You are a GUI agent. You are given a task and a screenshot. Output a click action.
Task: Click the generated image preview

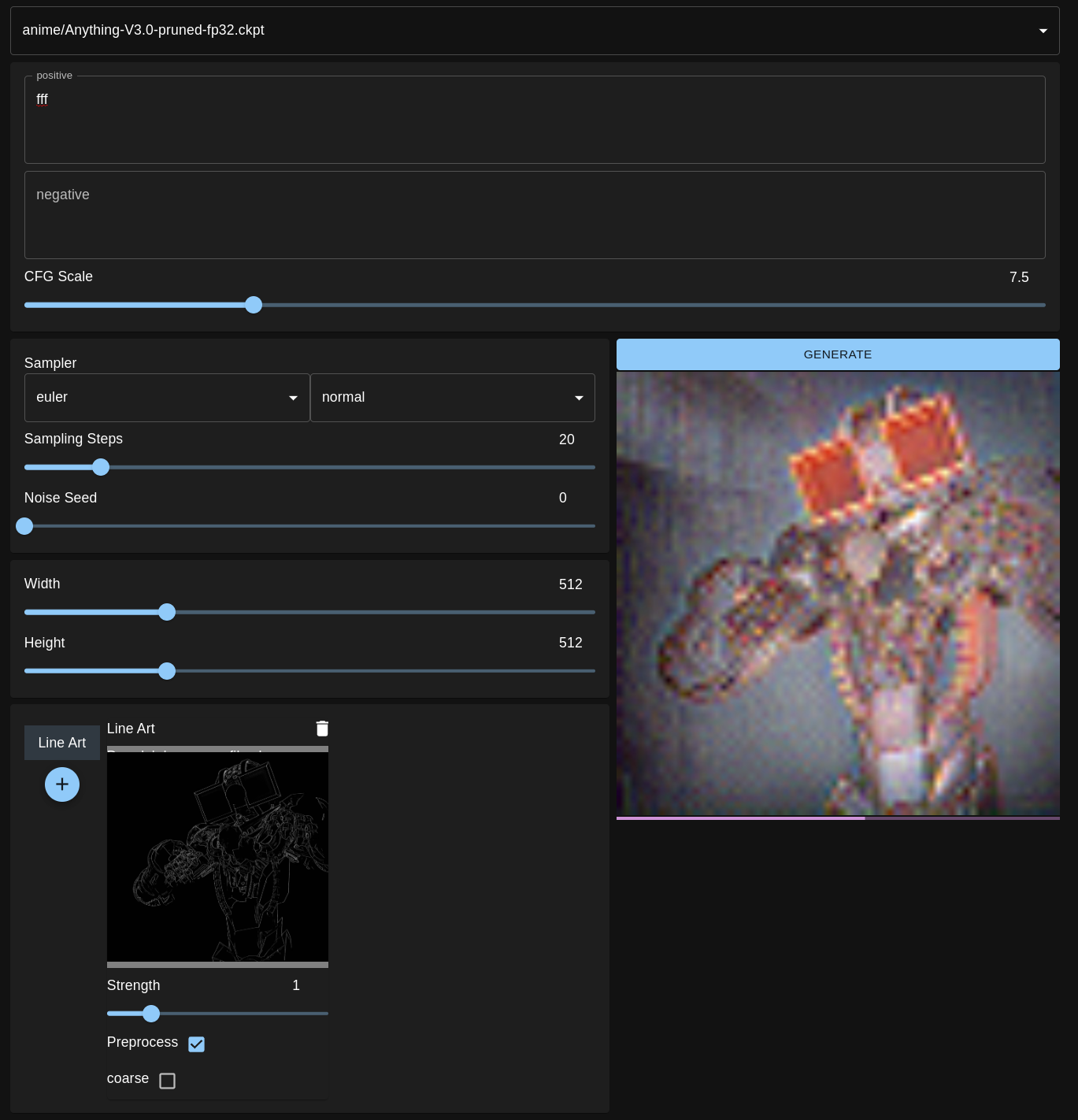pyautogui.click(x=838, y=592)
